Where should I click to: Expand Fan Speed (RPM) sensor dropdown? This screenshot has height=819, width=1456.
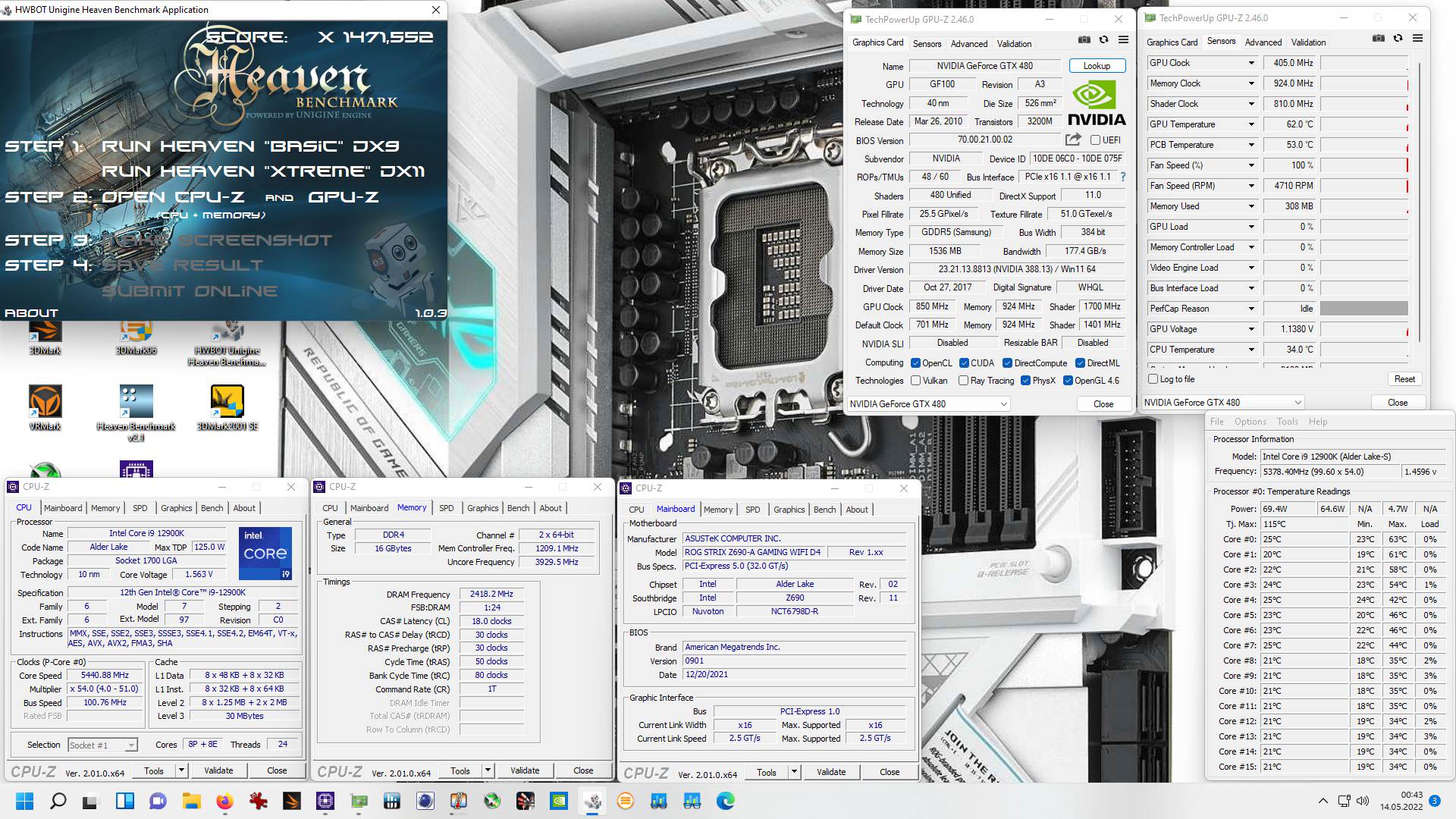pos(1250,186)
